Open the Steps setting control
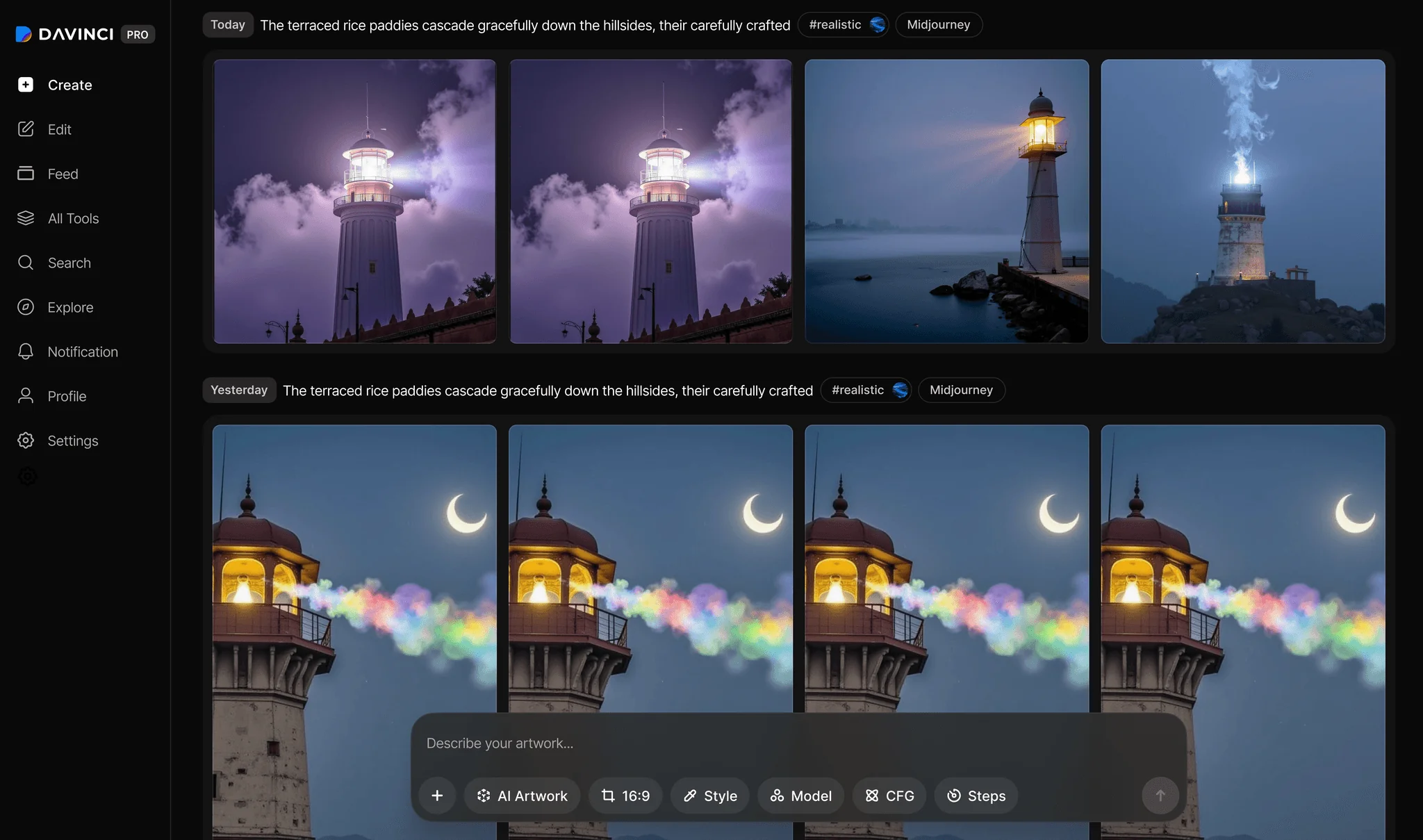The image size is (1423, 840). pyautogui.click(x=976, y=796)
